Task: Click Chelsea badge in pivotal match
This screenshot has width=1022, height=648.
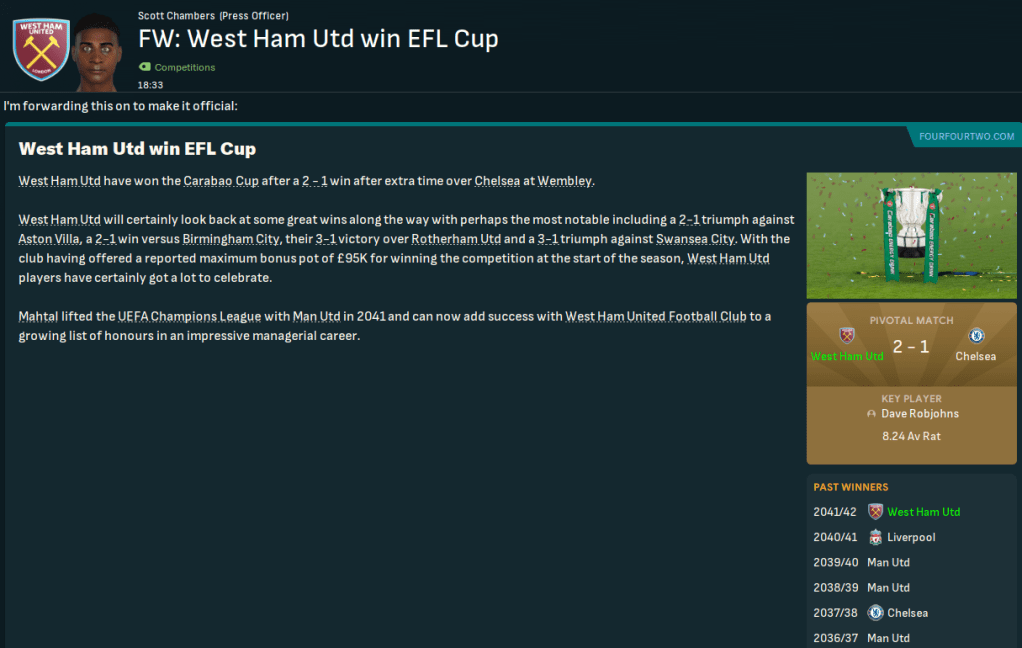Action: [976, 336]
